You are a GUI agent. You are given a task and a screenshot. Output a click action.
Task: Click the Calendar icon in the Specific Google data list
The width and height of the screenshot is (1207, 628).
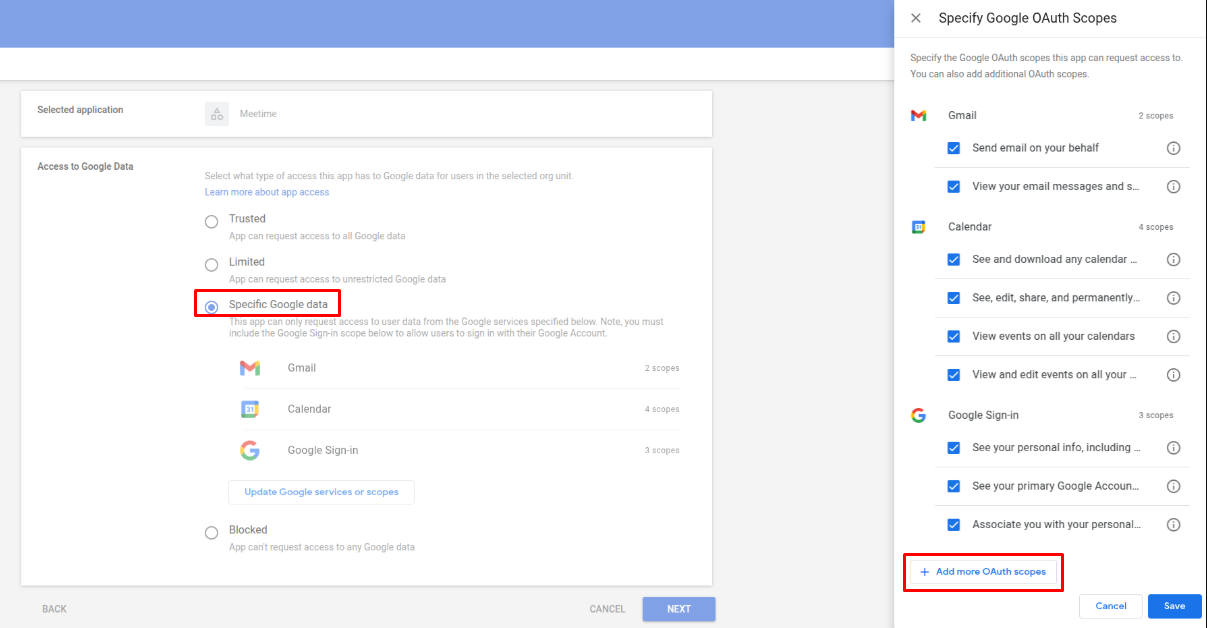pyautogui.click(x=250, y=409)
